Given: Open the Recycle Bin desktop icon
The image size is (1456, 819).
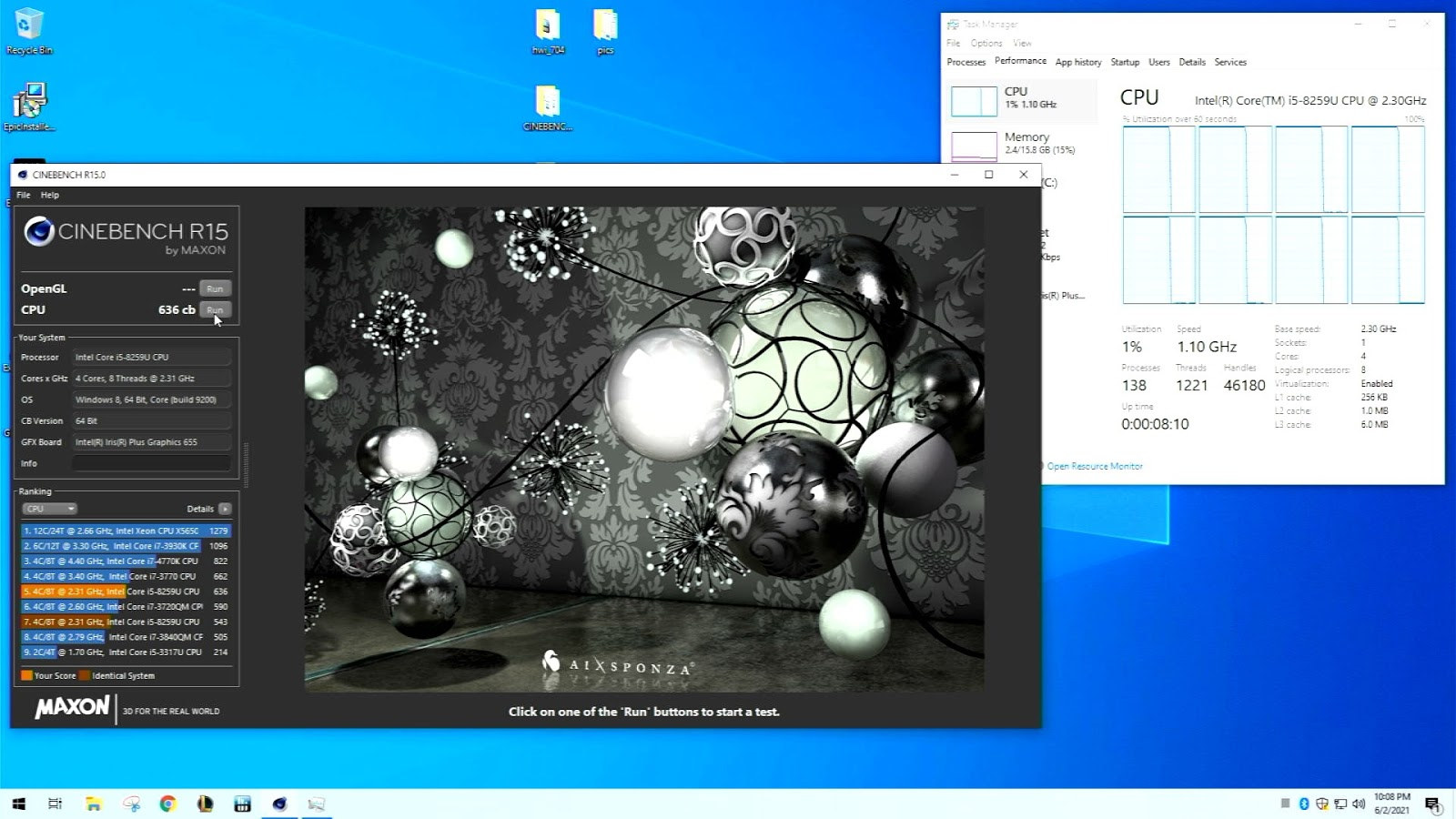Looking at the screenshot, I should (29, 31).
